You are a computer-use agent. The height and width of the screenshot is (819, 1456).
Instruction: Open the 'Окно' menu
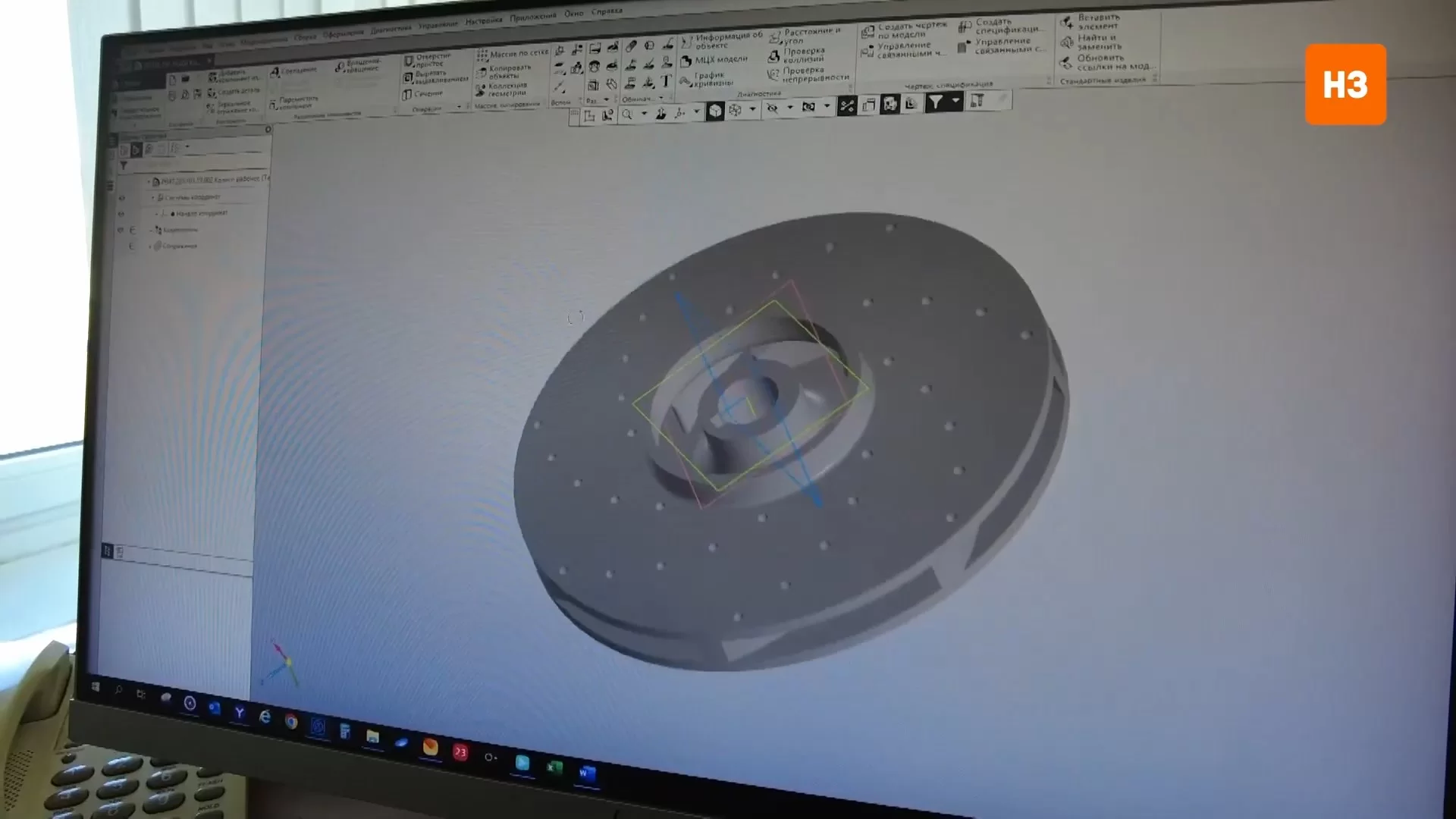click(573, 14)
